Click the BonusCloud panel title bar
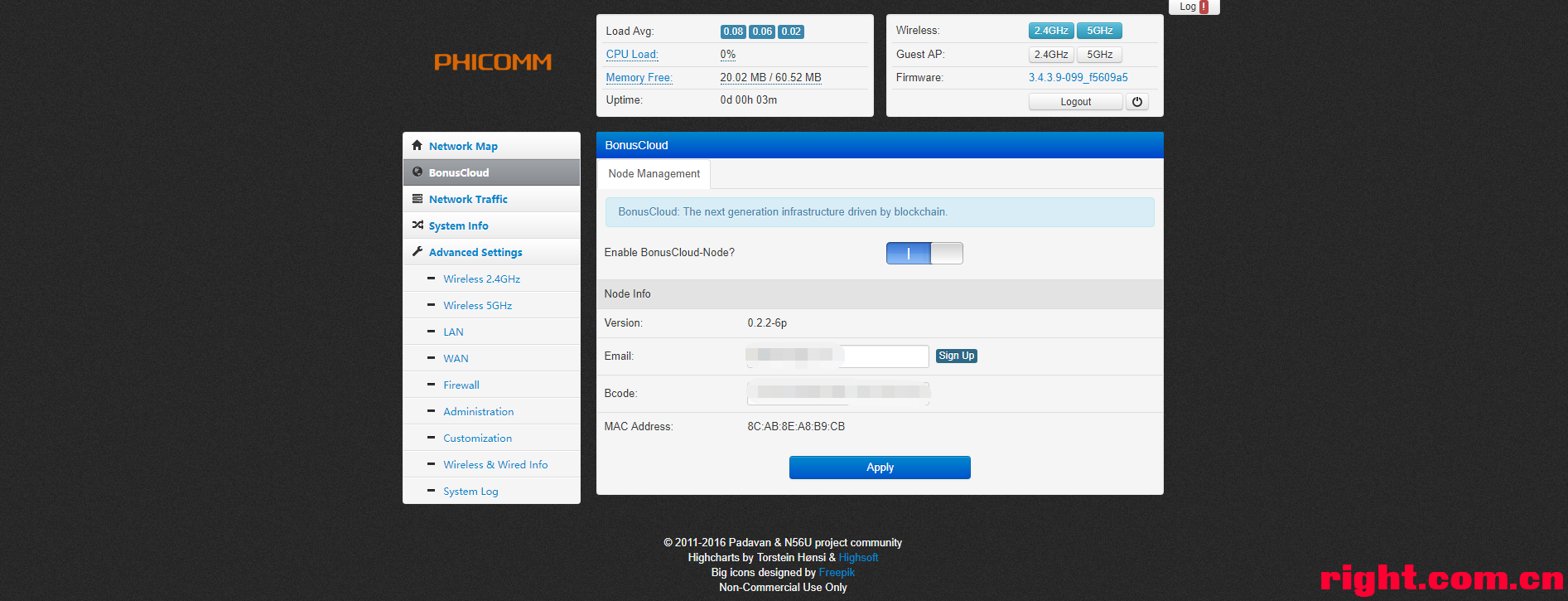The image size is (1568, 601). tap(880, 145)
